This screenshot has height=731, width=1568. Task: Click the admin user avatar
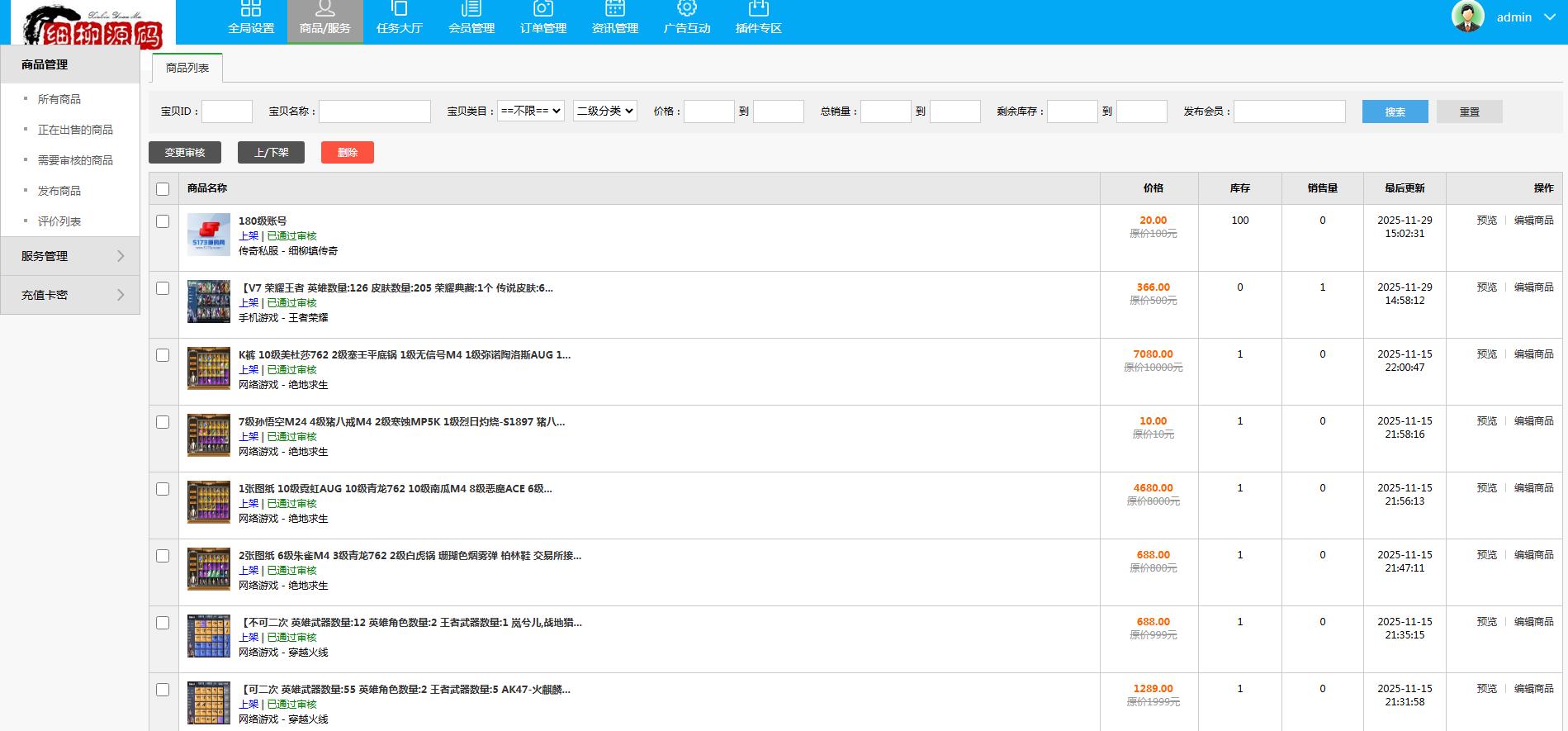pos(1467,17)
